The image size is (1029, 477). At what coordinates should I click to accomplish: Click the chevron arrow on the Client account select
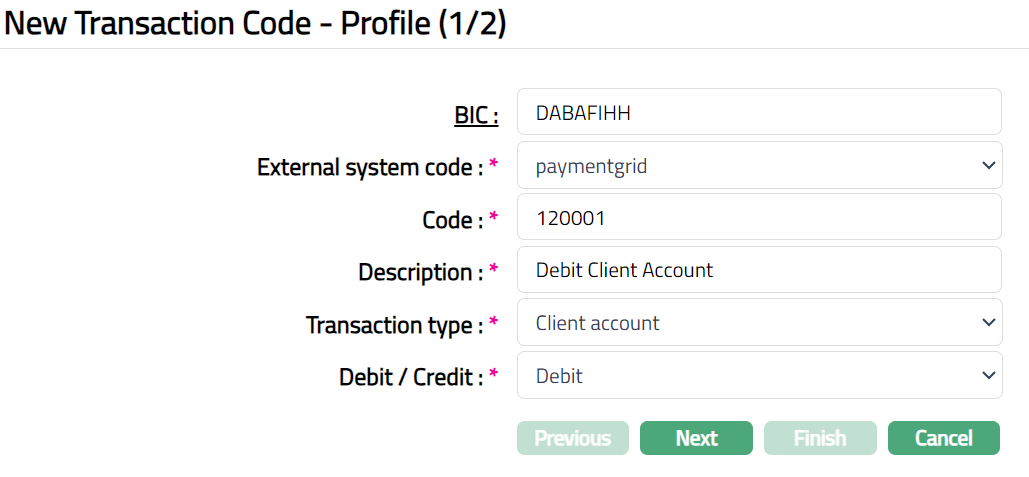coord(988,323)
